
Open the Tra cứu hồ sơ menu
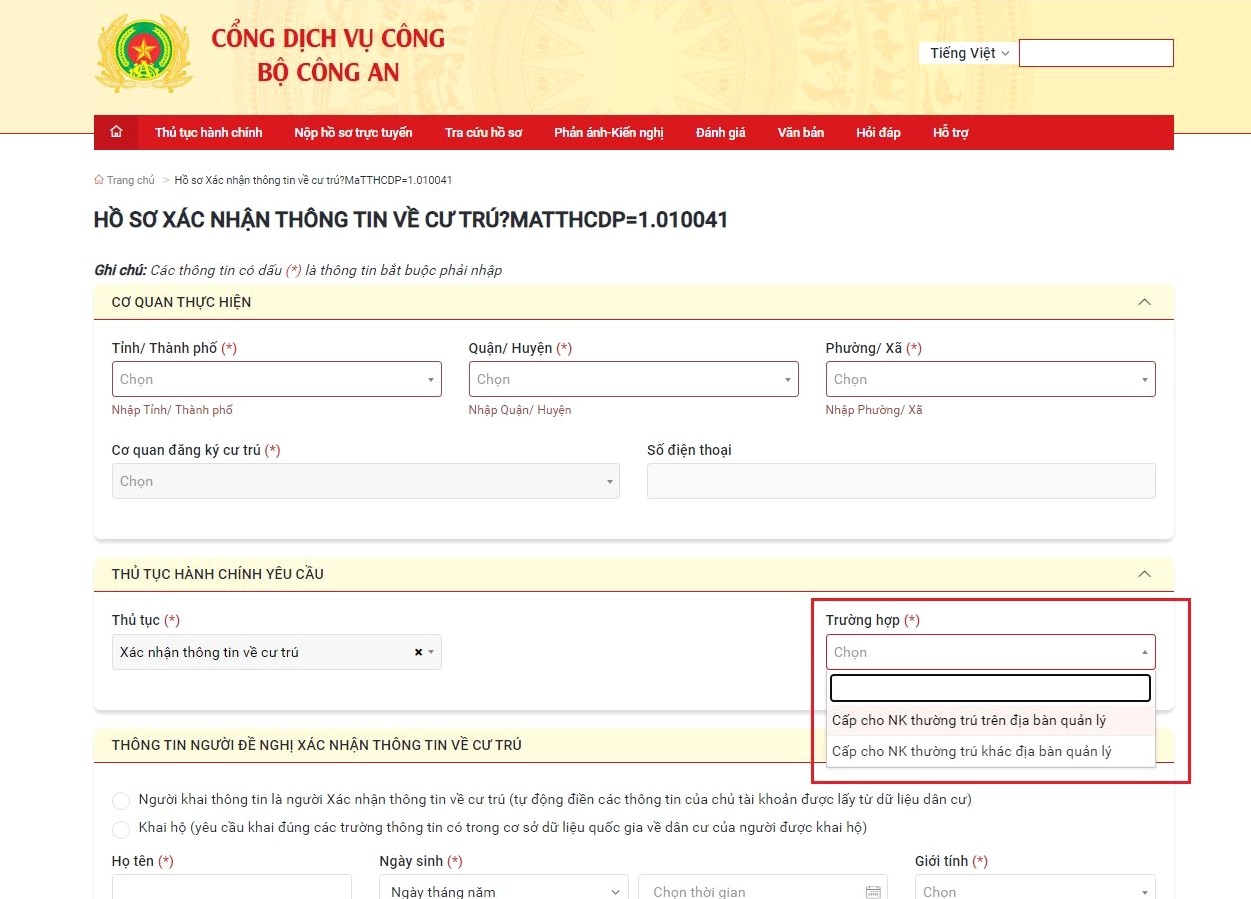tap(483, 132)
